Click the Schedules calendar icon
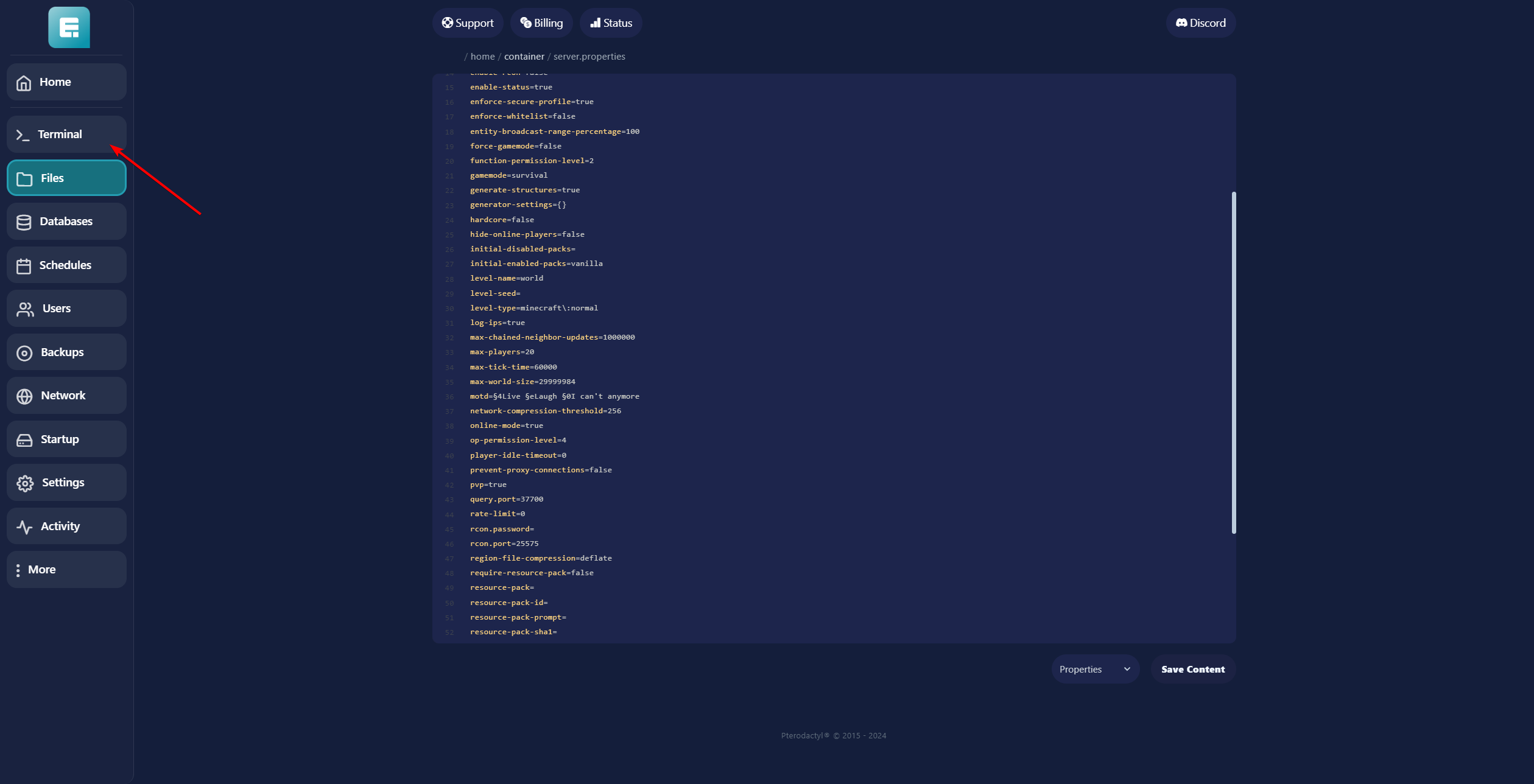 point(24,266)
